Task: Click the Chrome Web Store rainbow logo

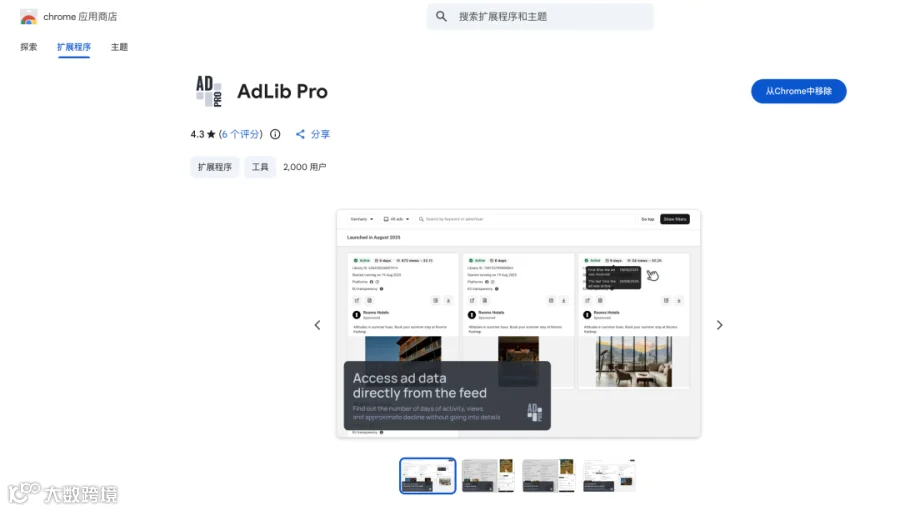Action: click(x=29, y=17)
